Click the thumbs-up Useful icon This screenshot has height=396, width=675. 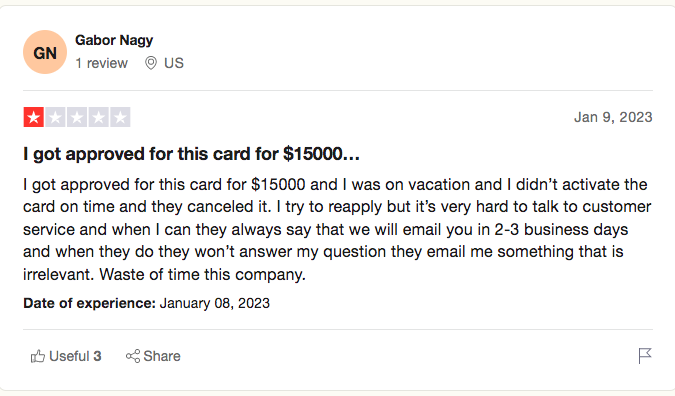pos(38,356)
